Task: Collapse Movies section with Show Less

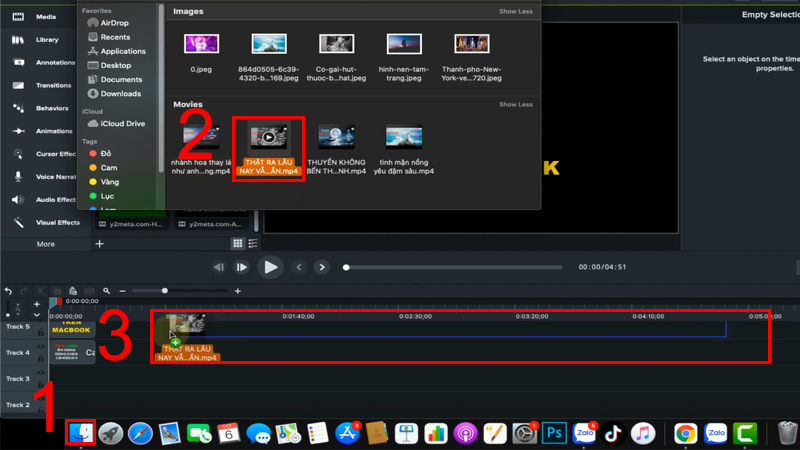Action: pos(515,105)
